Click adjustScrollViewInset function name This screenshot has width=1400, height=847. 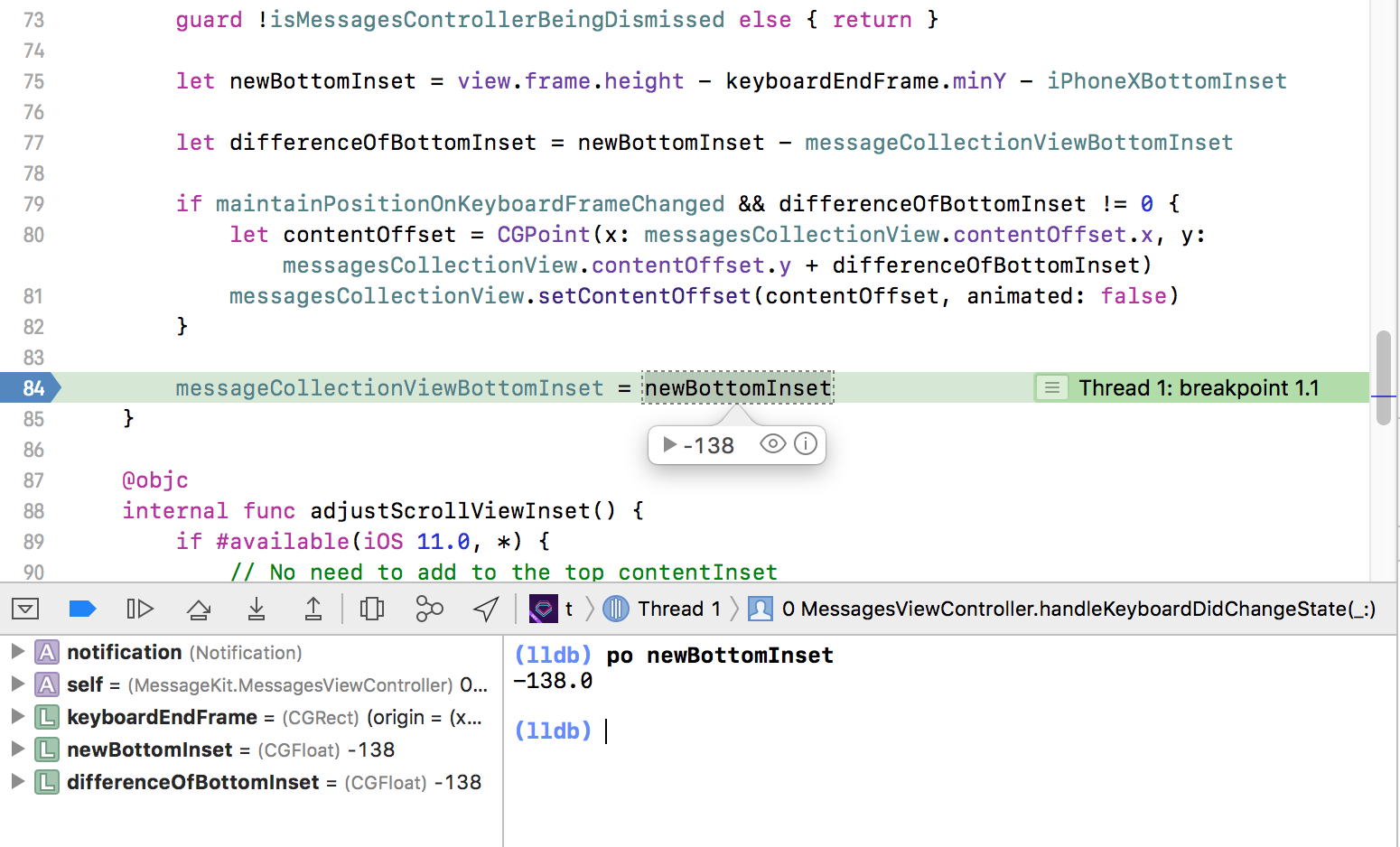point(449,510)
